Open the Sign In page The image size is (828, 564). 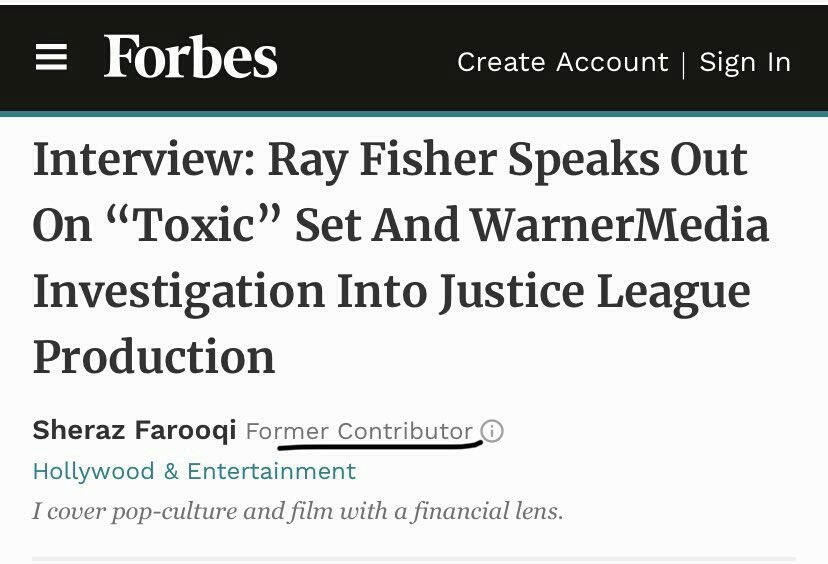tap(745, 62)
